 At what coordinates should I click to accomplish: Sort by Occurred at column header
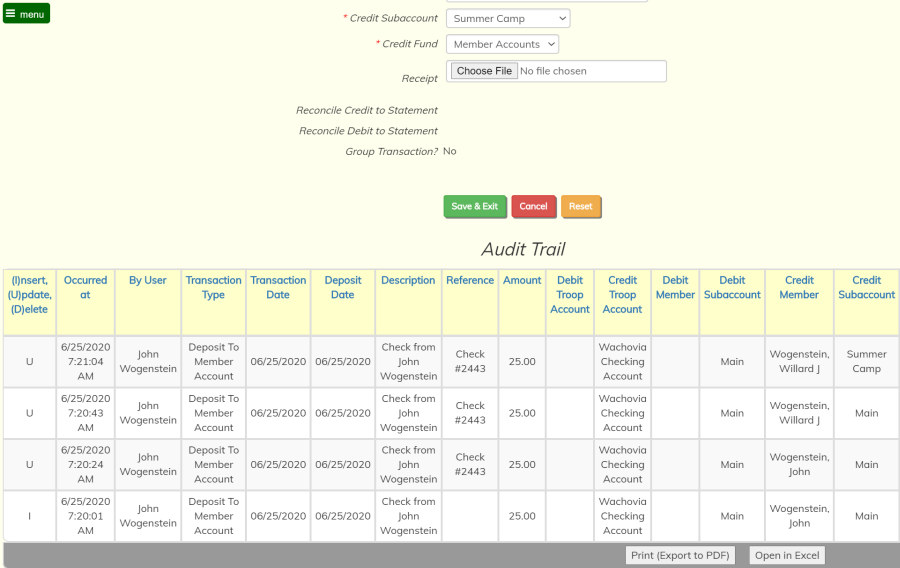tap(86, 287)
